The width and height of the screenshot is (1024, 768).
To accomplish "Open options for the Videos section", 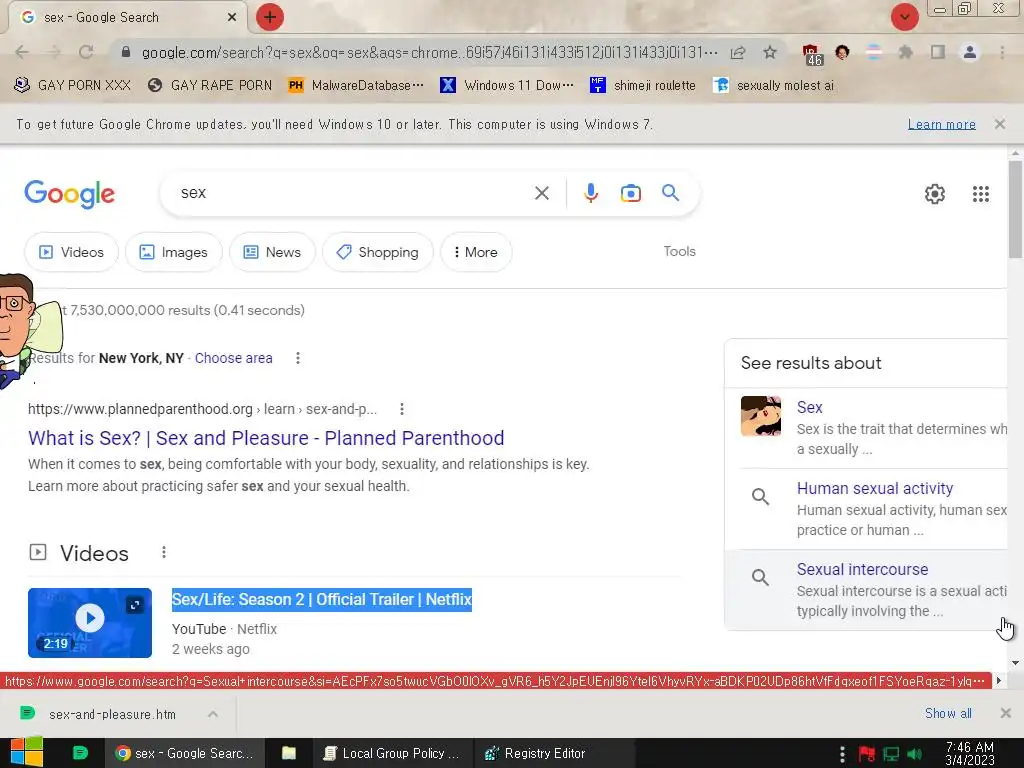I will click(x=164, y=552).
